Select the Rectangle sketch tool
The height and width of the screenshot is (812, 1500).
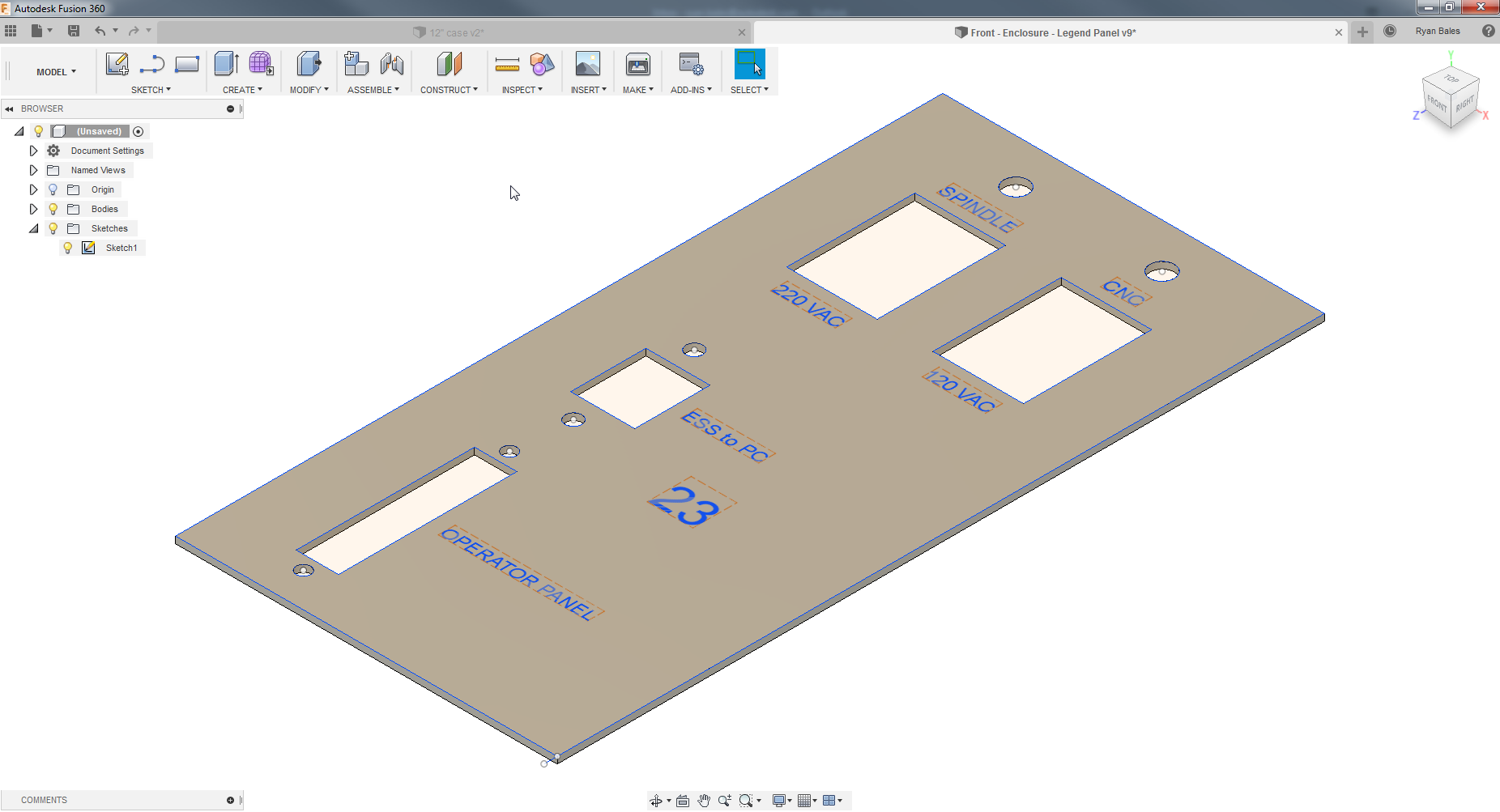point(186,64)
